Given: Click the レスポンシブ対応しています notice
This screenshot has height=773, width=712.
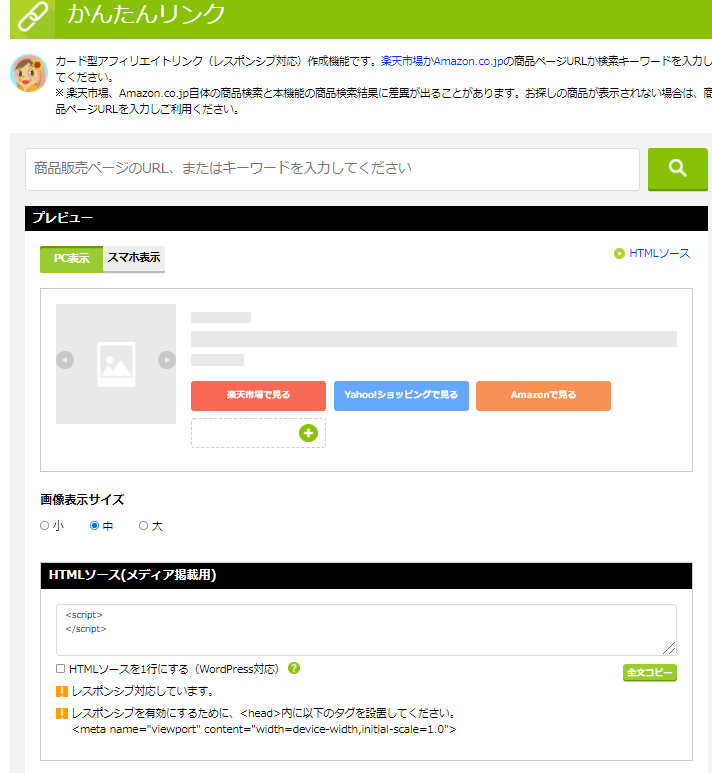Looking at the screenshot, I should [x=142, y=691].
